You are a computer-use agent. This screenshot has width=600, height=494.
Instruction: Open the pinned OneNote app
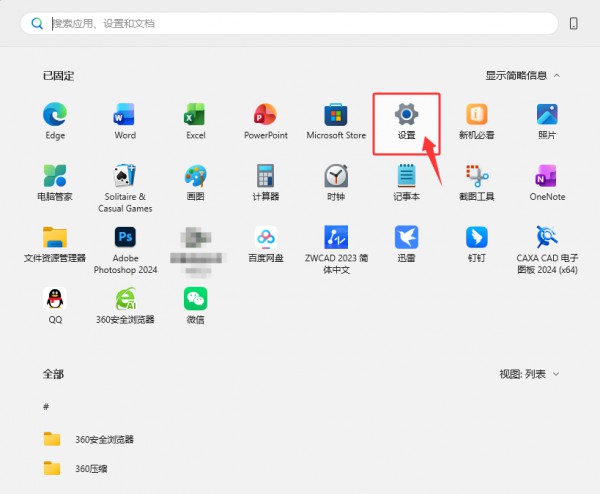547,183
